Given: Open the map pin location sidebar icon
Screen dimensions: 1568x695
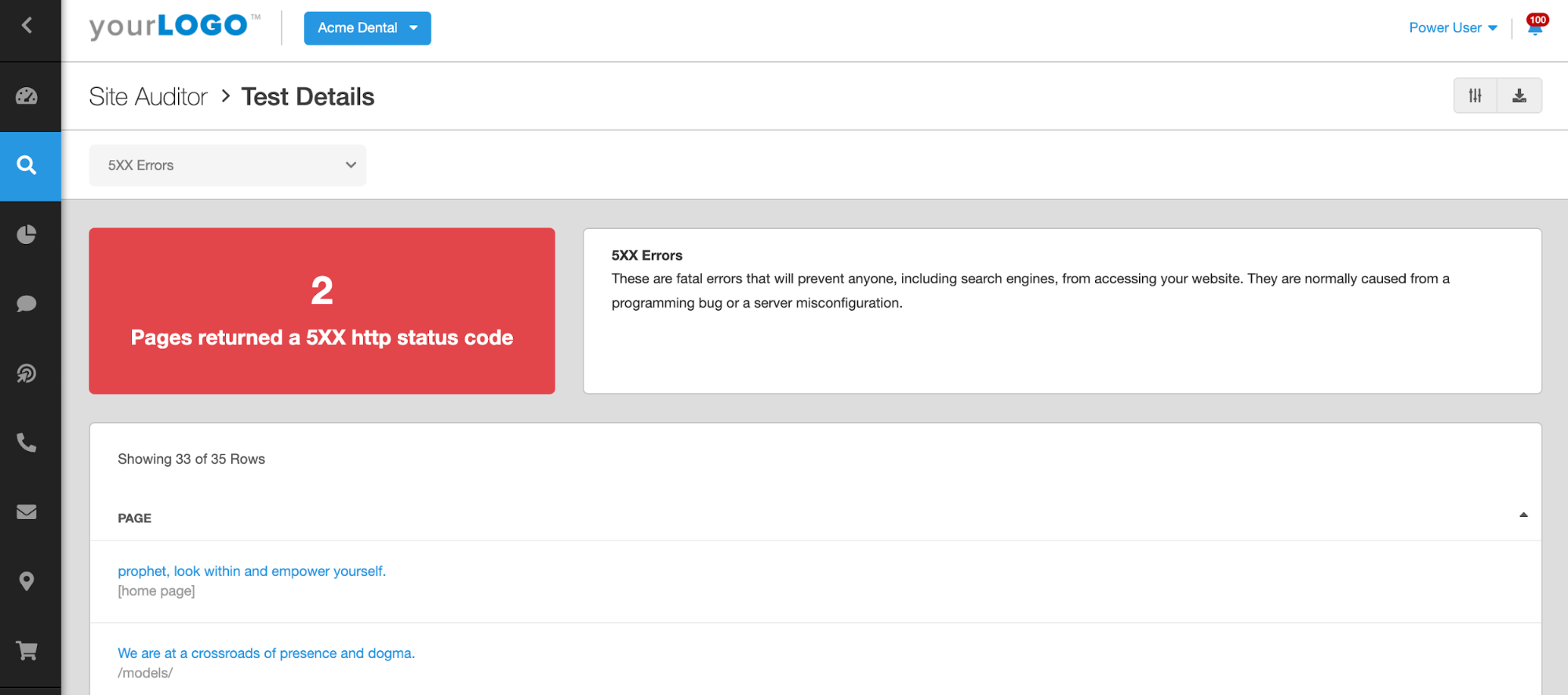Looking at the screenshot, I should coord(27,581).
